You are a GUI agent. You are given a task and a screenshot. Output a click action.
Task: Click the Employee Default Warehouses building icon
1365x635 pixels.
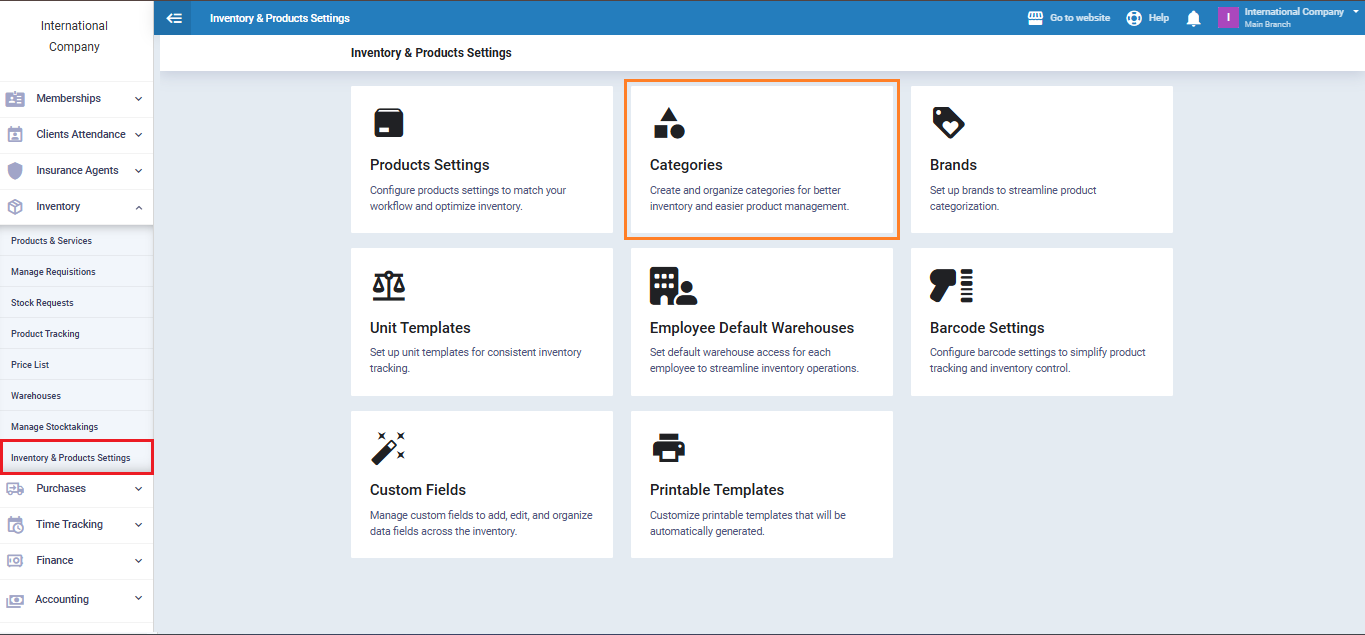(672, 286)
